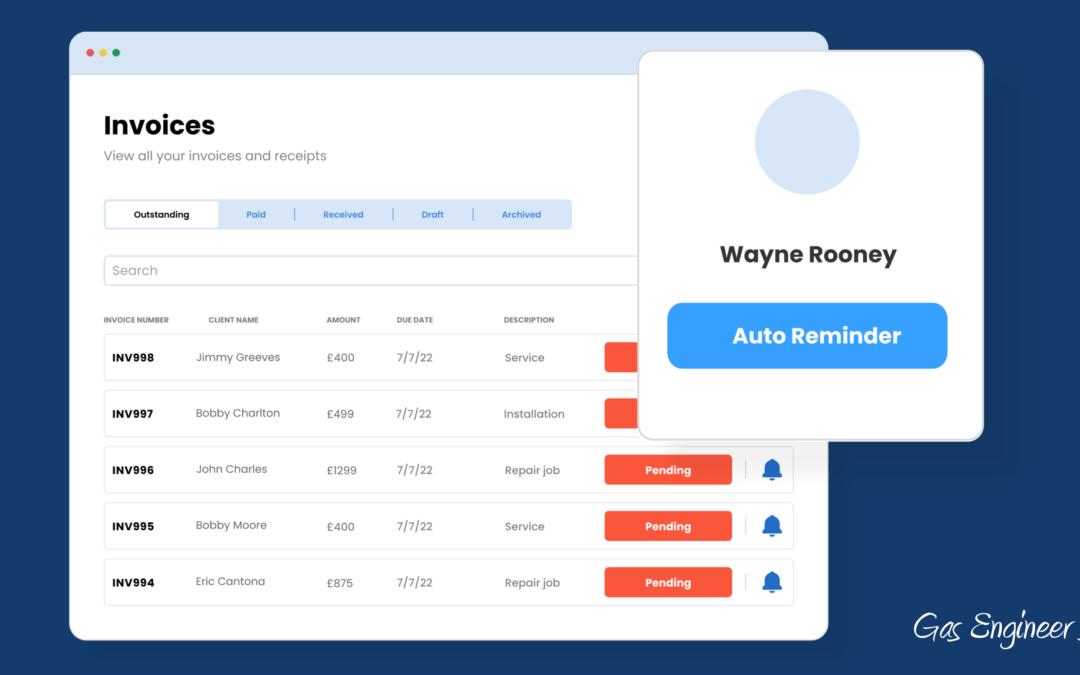Screen dimensions: 1080x675
Task: Click the yellow minimize dot in title bar
Action: click(103, 53)
